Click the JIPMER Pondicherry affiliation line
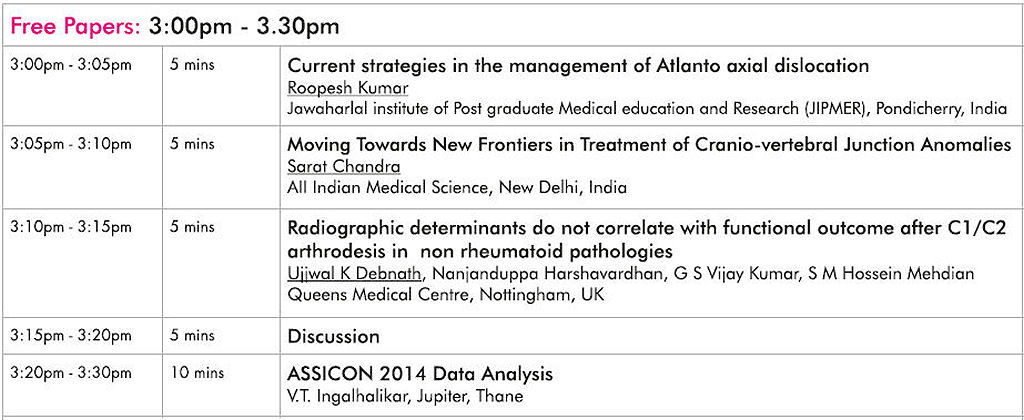Viewport: 1024px width, 420px height. click(x=647, y=109)
